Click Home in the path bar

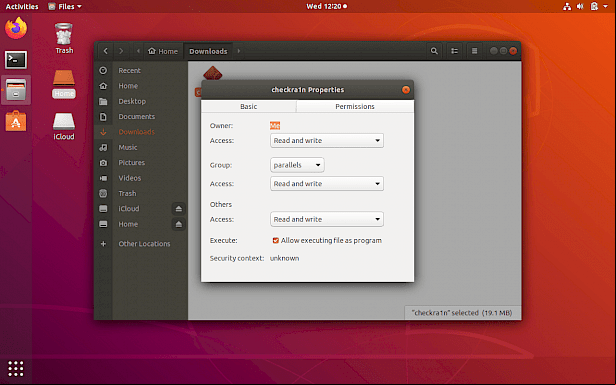click(163, 51)
